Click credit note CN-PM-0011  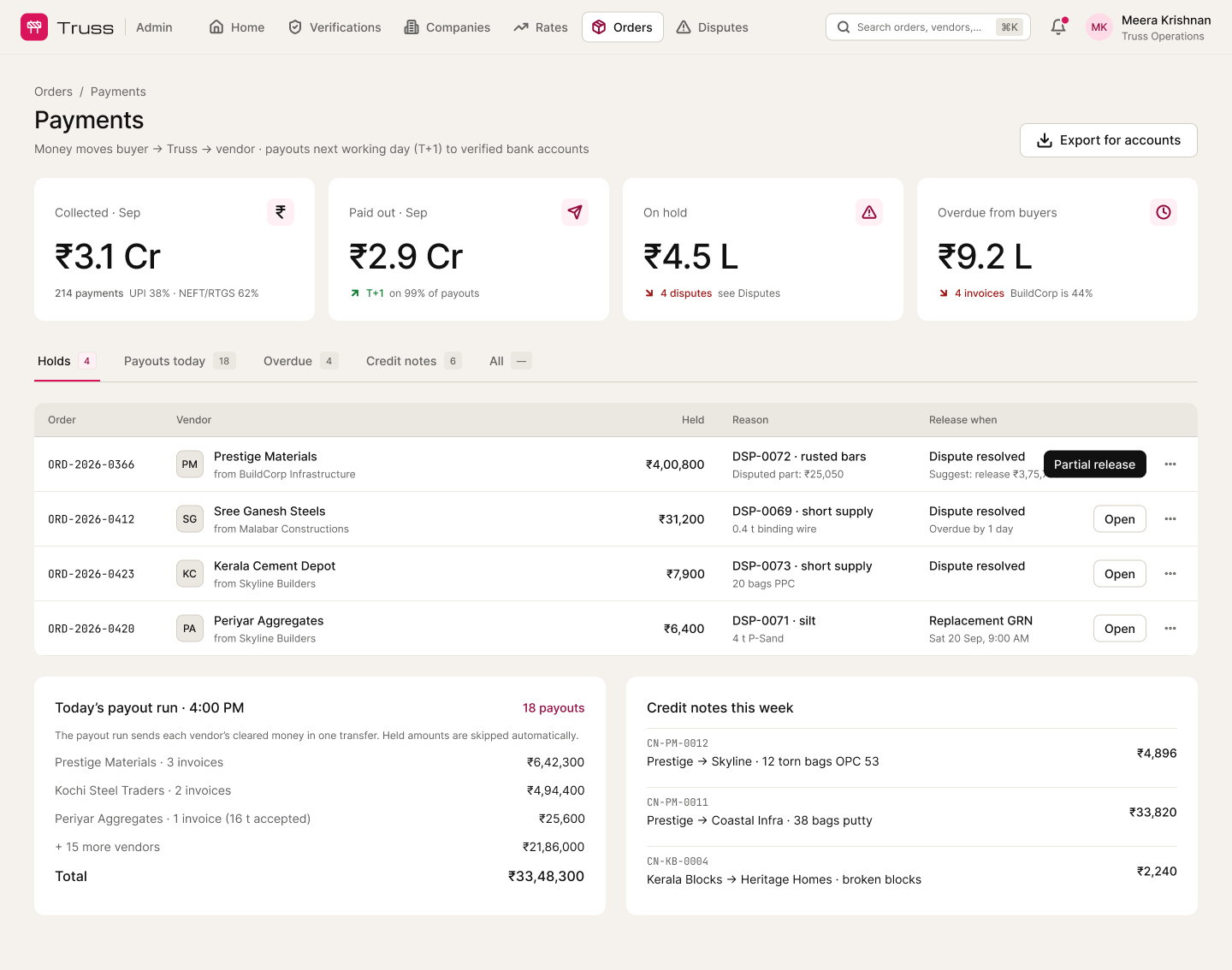(x=912, y=813)
